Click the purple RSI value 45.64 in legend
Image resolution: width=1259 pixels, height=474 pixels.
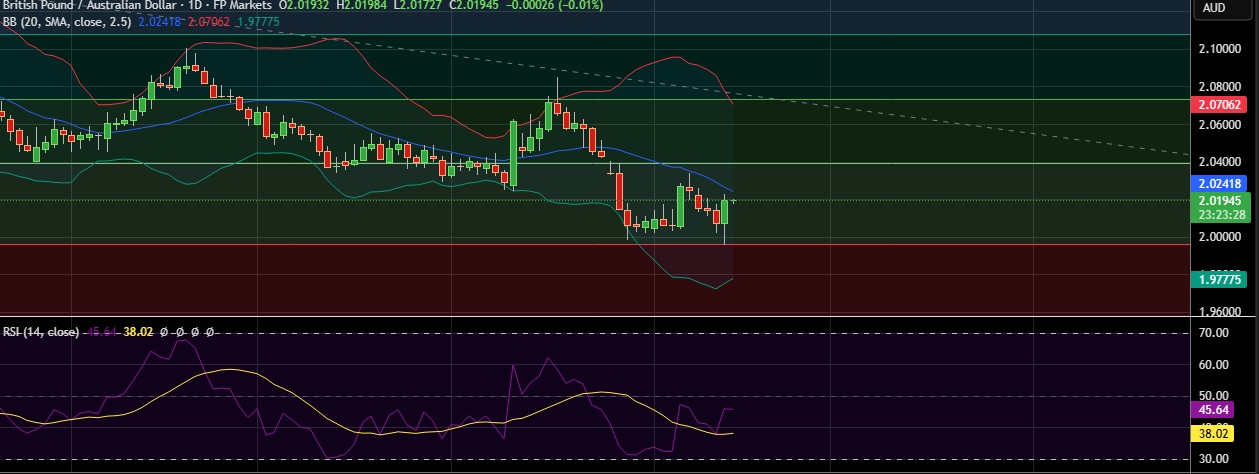pyautogui.click(x=101, y=331)
